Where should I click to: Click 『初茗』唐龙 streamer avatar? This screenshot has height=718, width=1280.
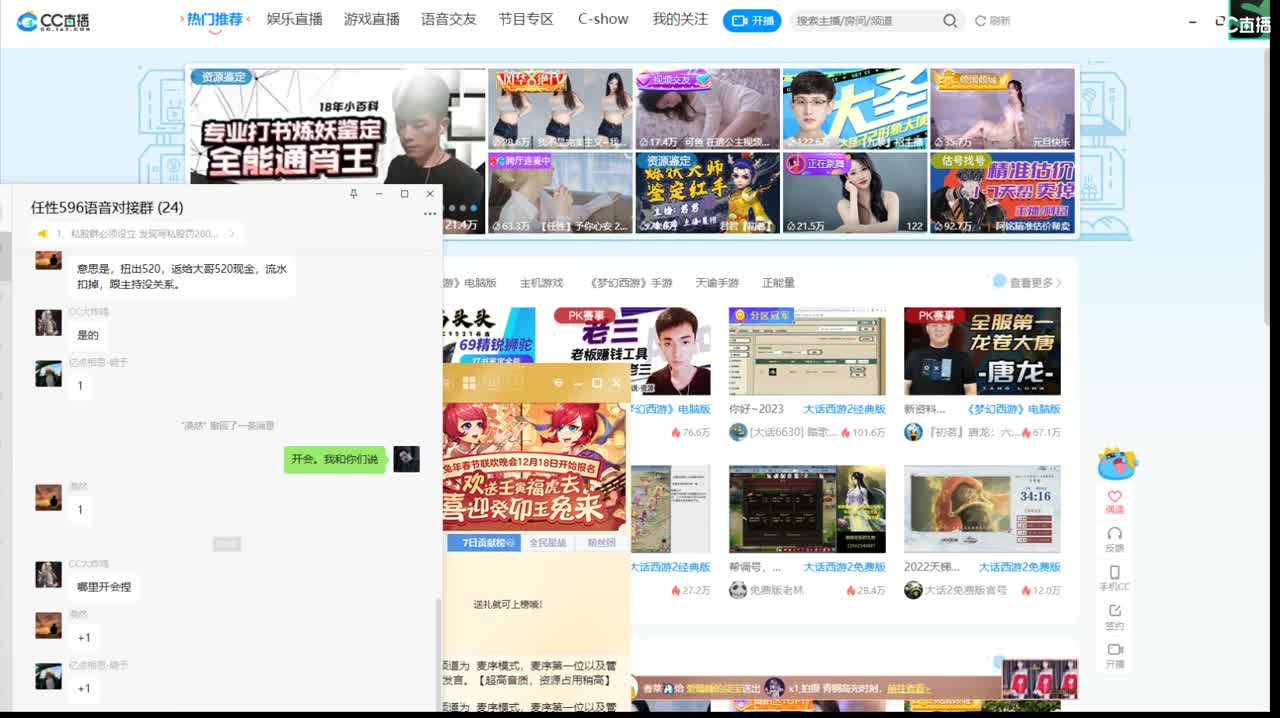pyautogui.click(x=913, y=432)
